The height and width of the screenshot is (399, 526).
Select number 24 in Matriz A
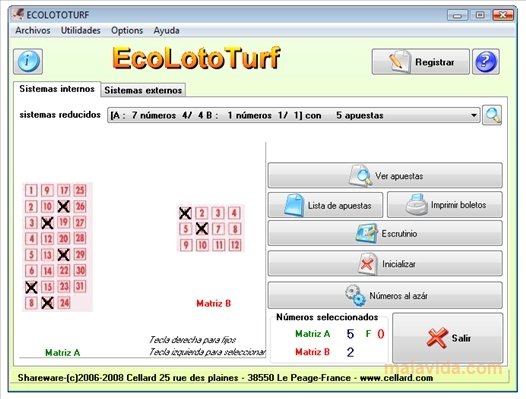click(63, 303)
